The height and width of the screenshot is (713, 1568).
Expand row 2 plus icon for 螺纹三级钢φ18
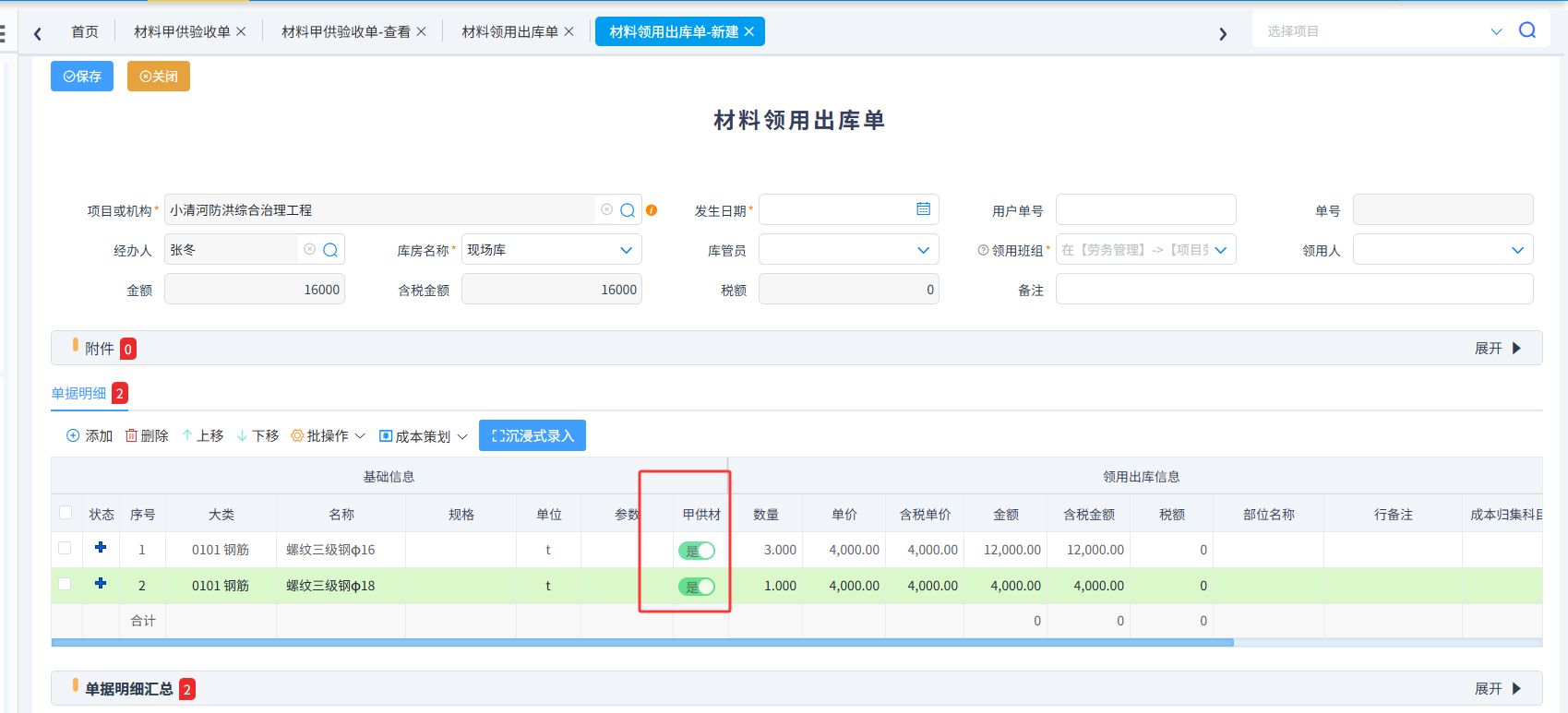click(101, 583)
